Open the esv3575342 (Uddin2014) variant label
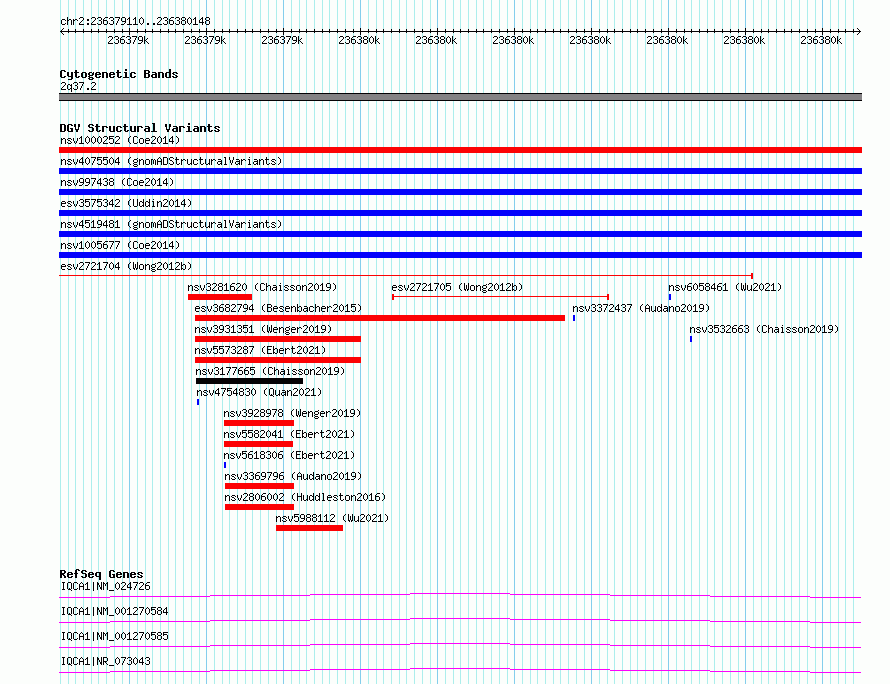 [x=126, y=203]
